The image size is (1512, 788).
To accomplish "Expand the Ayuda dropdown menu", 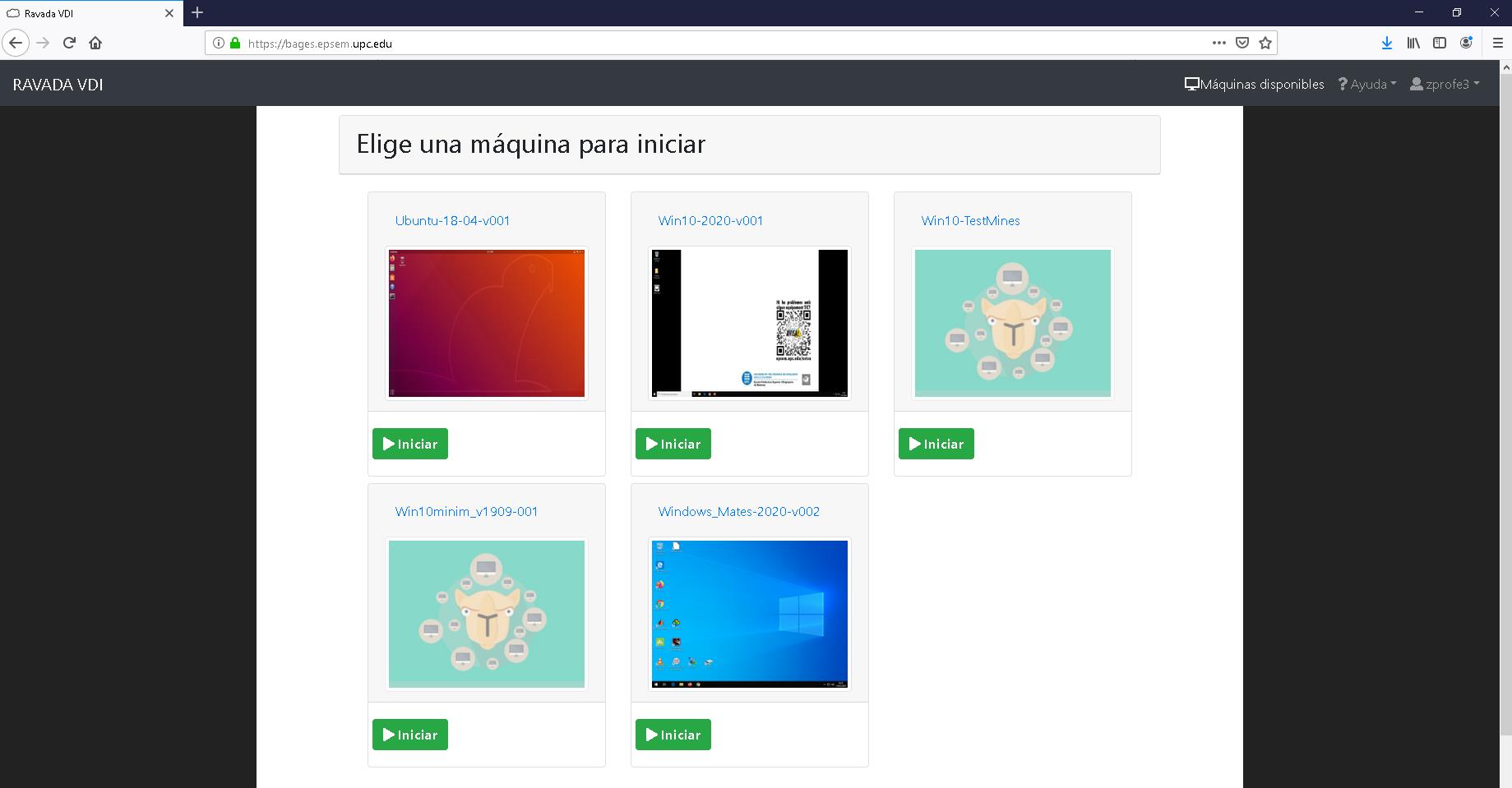I will (1367, 84).
